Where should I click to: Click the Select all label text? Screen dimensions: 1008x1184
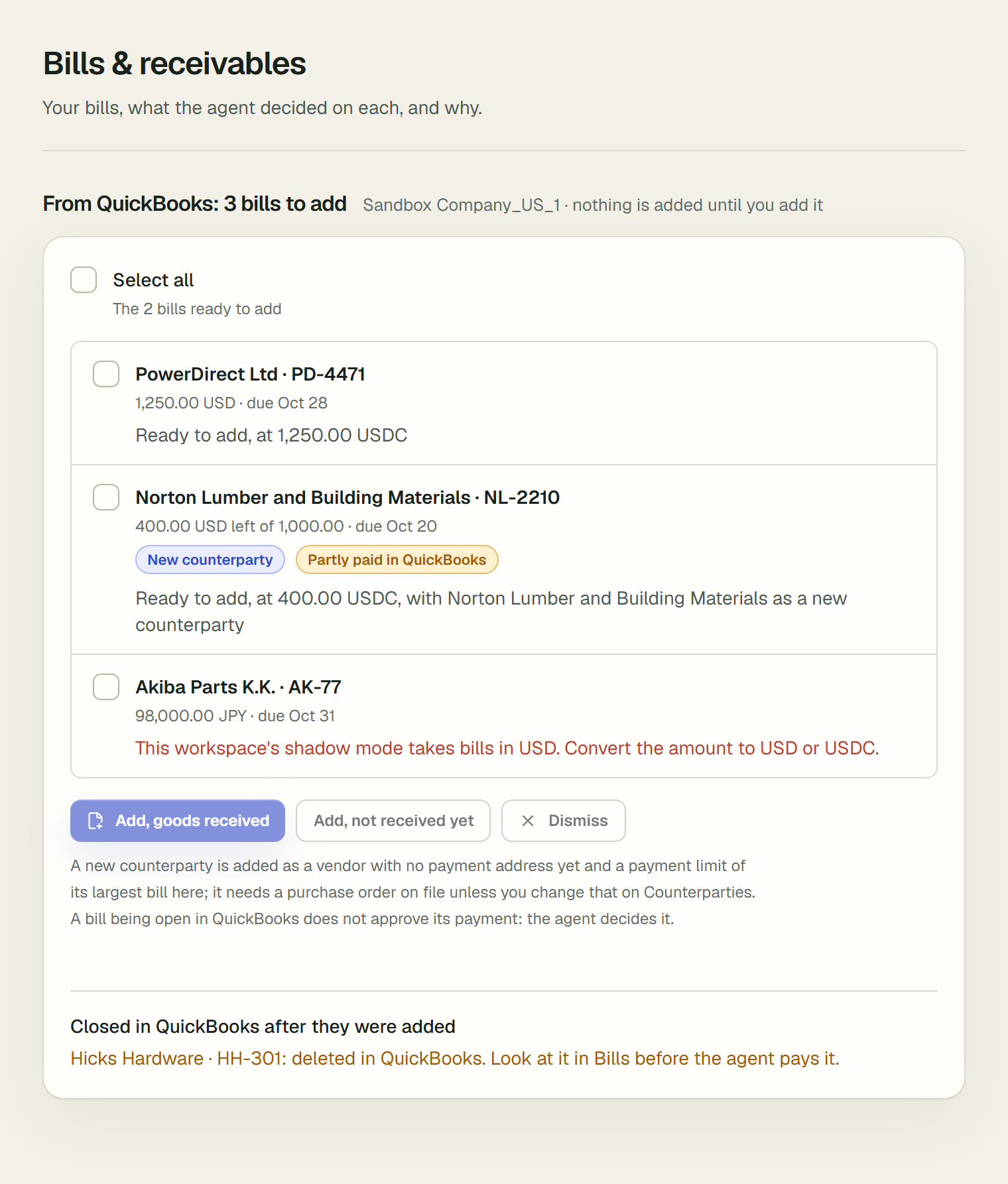click(x=153, y=280)
